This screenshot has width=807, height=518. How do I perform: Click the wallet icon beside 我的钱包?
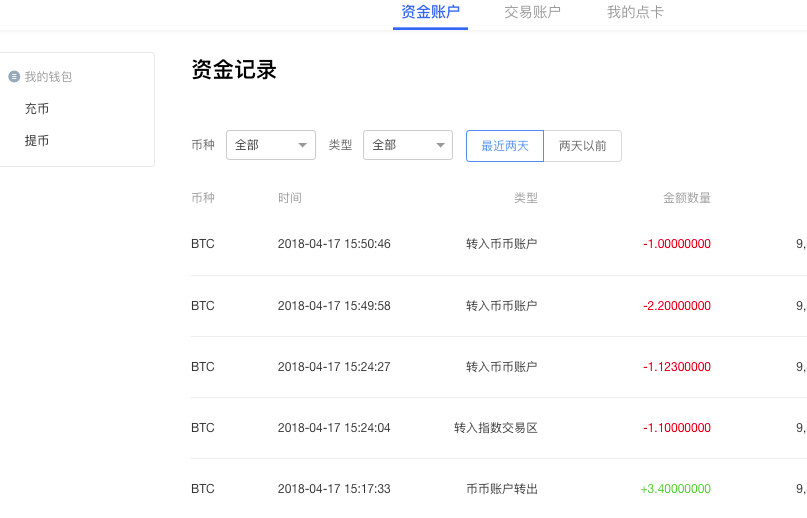(14, 76)
